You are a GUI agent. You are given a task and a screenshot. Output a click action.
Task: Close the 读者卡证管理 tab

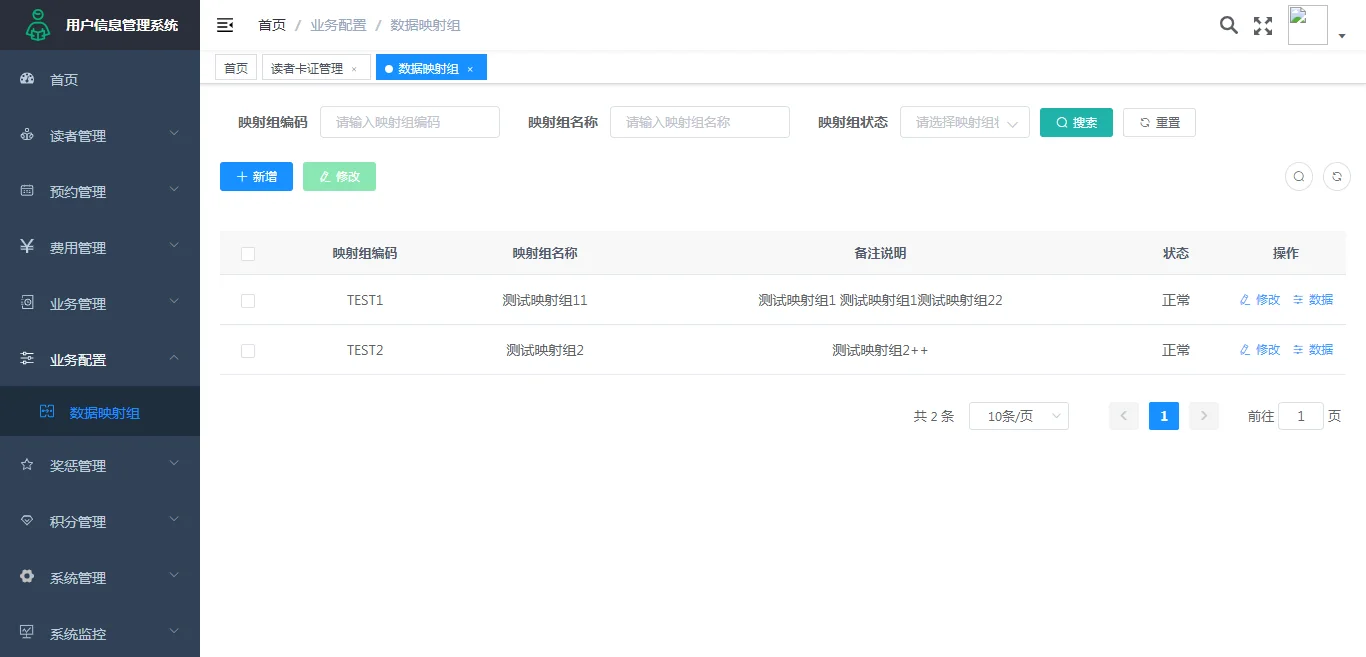coord(354,69)
